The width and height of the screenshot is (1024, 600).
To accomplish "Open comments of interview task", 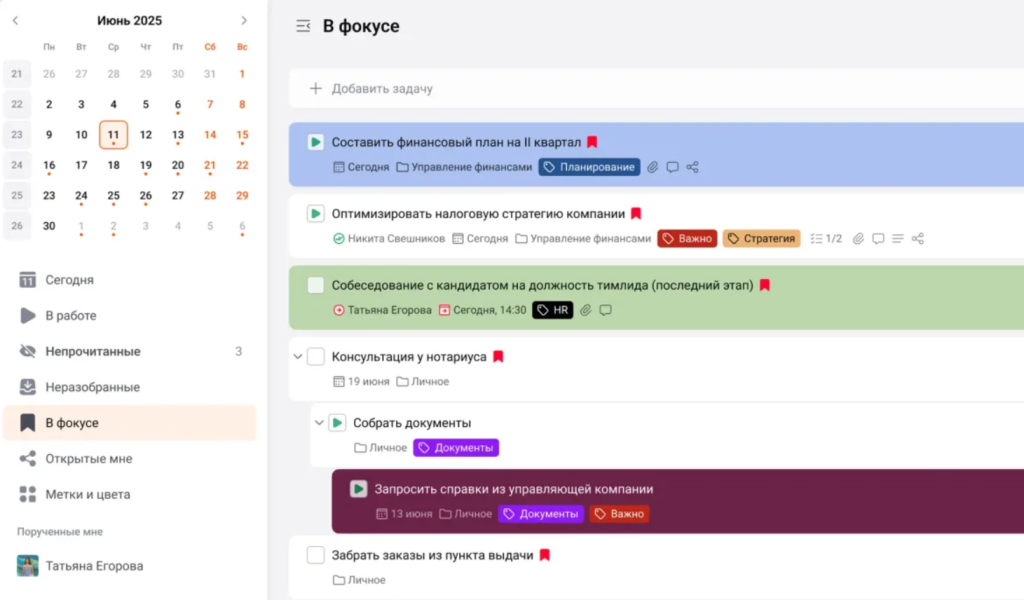I will pos(605,310).
